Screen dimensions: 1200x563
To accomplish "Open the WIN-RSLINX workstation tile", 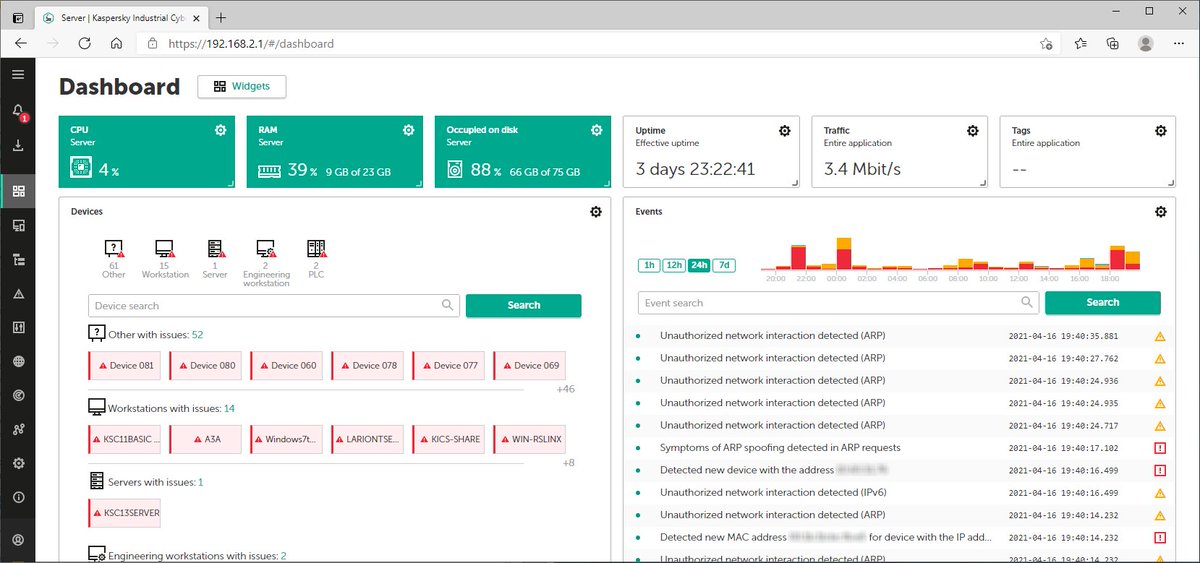I will click(529, 439).
